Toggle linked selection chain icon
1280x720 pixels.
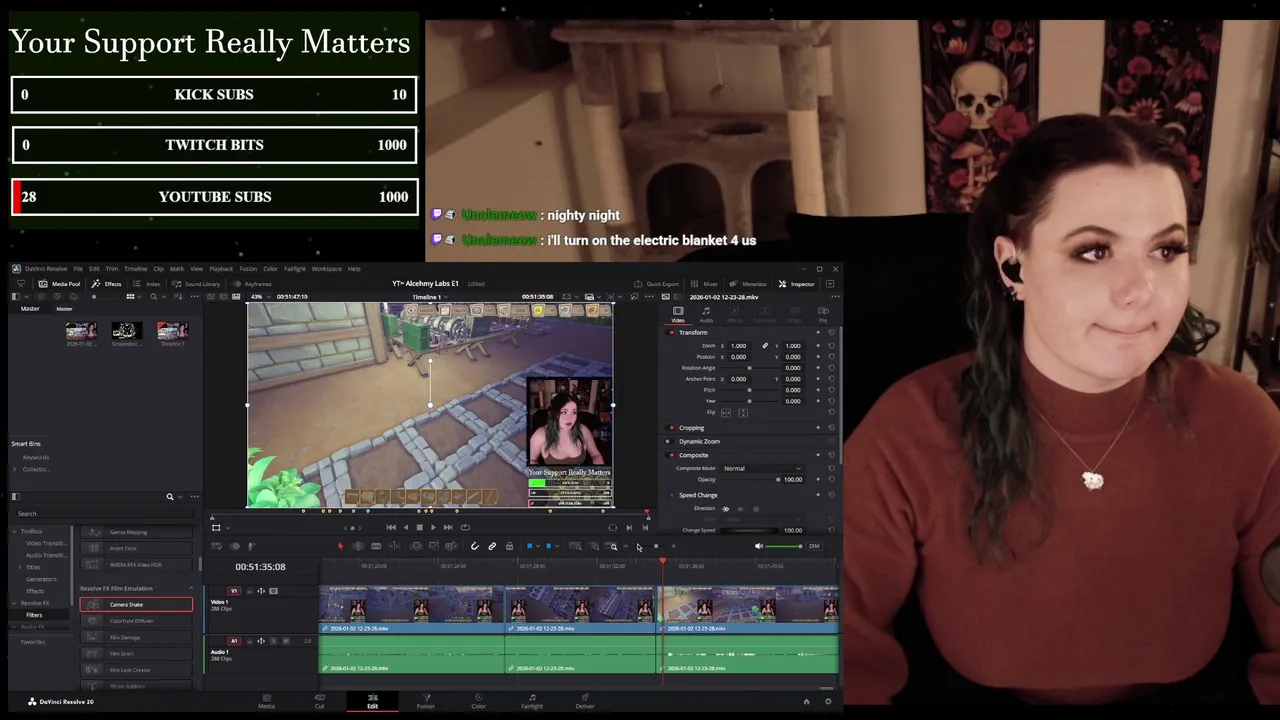click(x=492, y=546)
